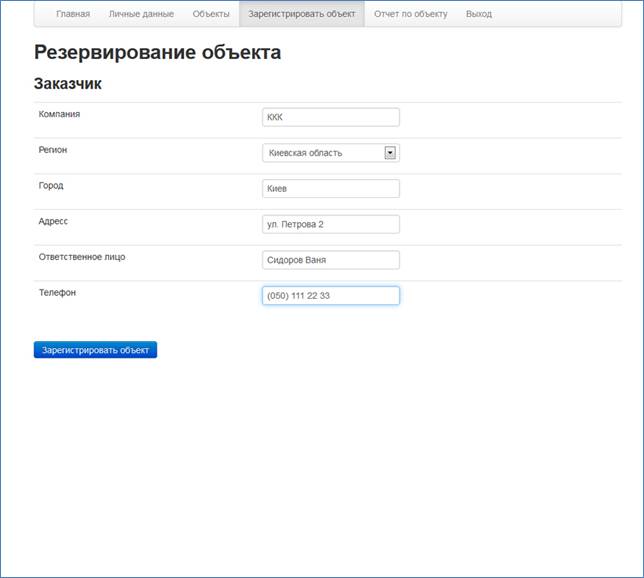Go to Личные данные tab
Viewport: 644px width, 578px height.
coord(141,14)
